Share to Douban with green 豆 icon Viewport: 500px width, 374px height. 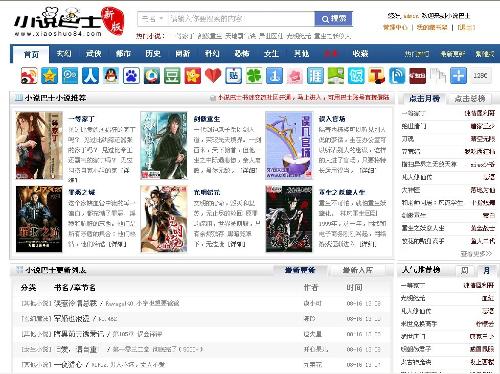tap(172, 76)
